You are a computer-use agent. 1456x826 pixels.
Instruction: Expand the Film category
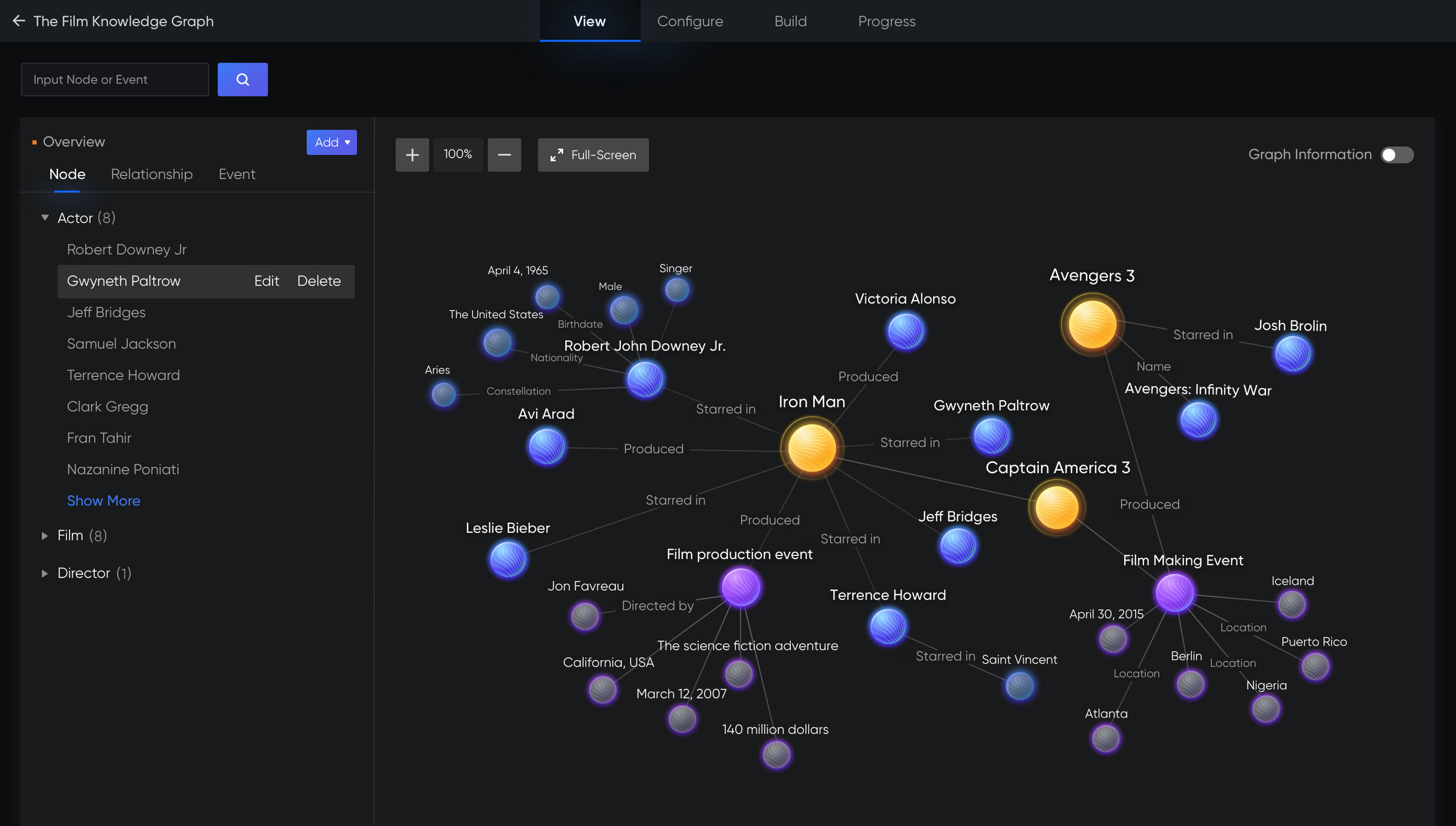[x=45, y=535]
